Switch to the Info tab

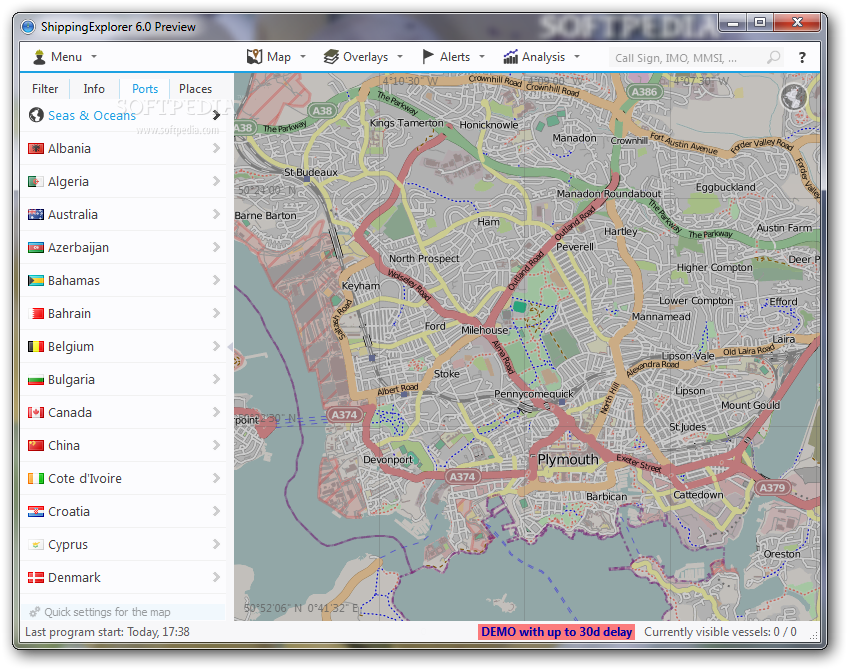(x=94, y=89)
